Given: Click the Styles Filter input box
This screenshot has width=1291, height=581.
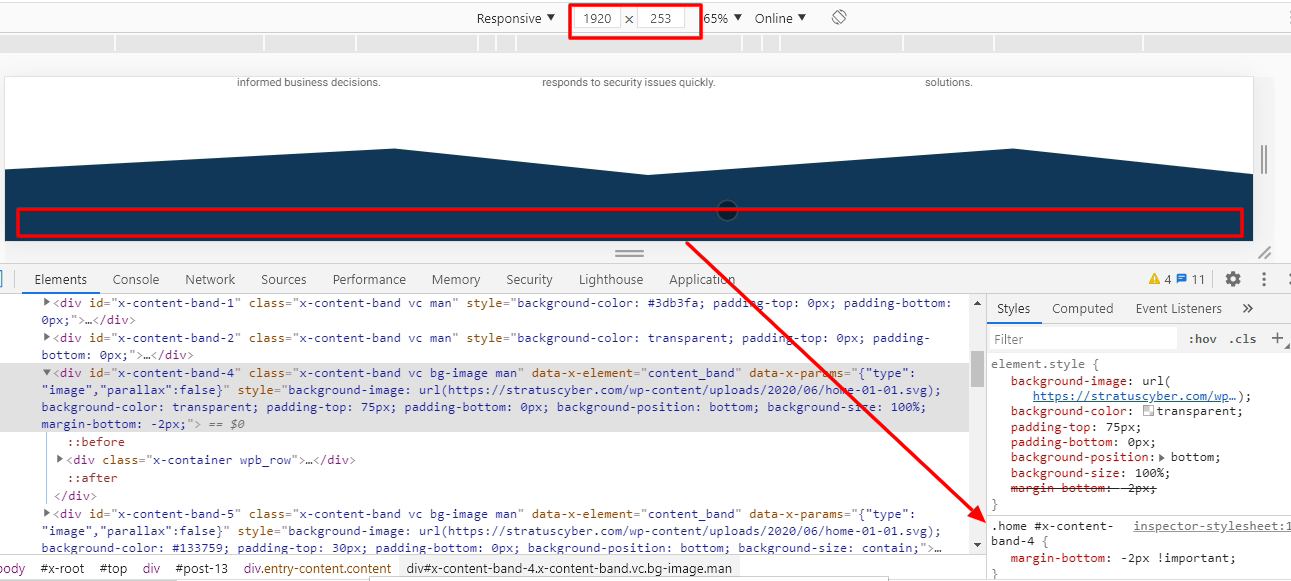Looking at the screenshot, I should (x=1084, y=339).
